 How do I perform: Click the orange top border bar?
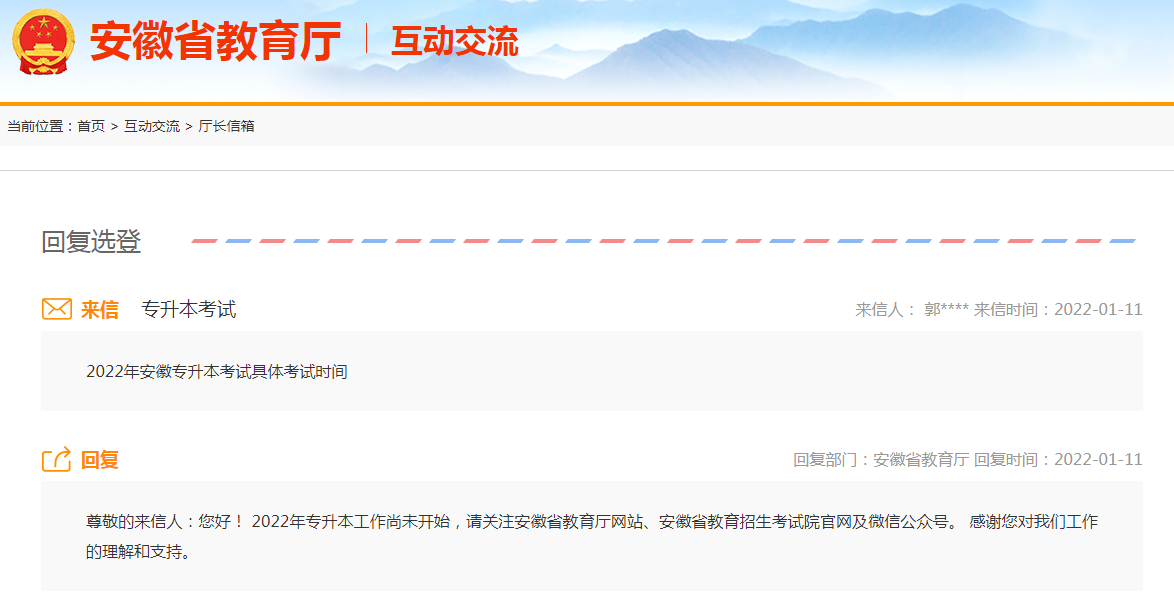click(x=587, y=102)
